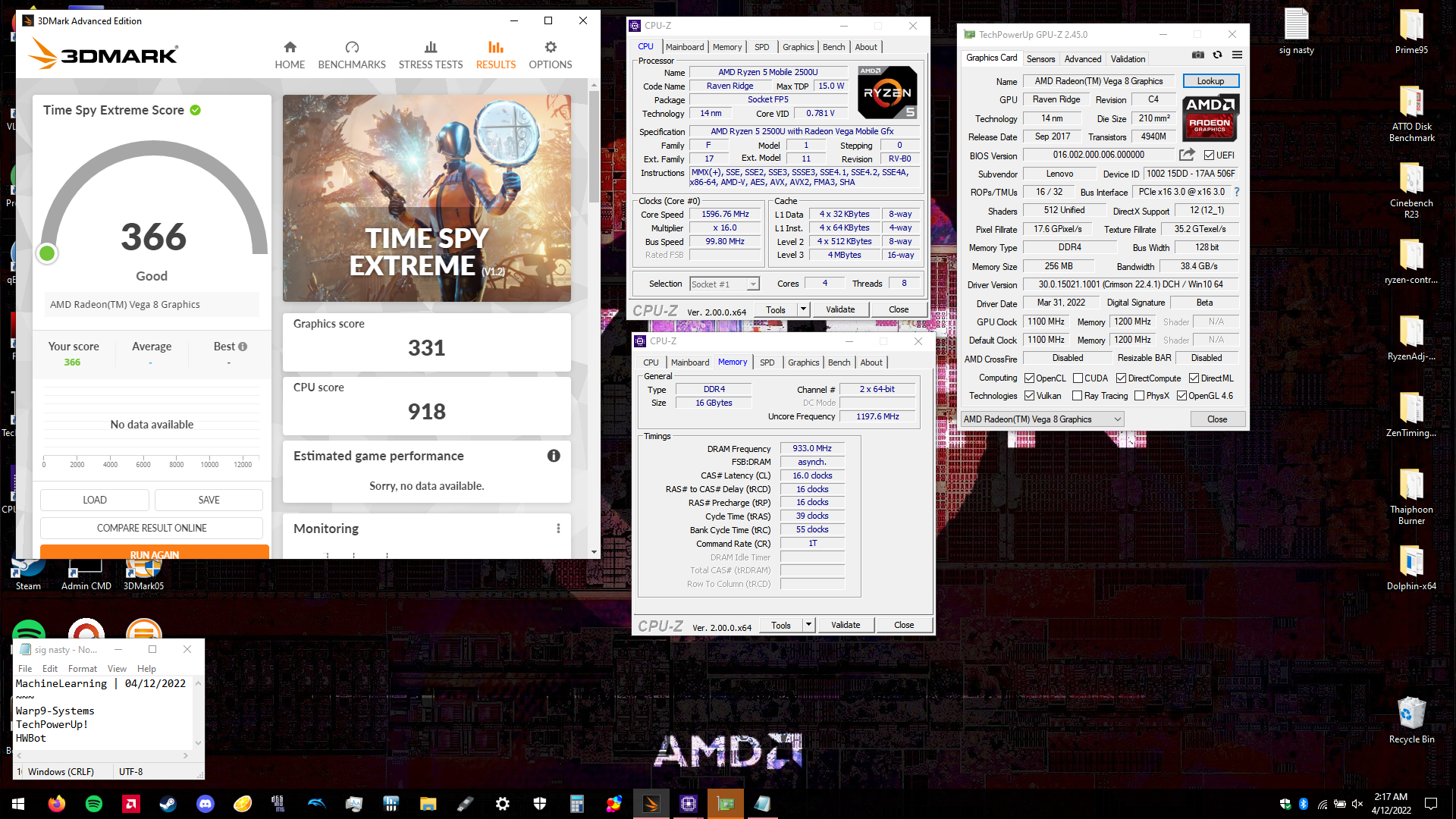Open the Admin CMD desktop shortcut
The height and width of the screenshot is (819, 1456).
click(86, 576)
